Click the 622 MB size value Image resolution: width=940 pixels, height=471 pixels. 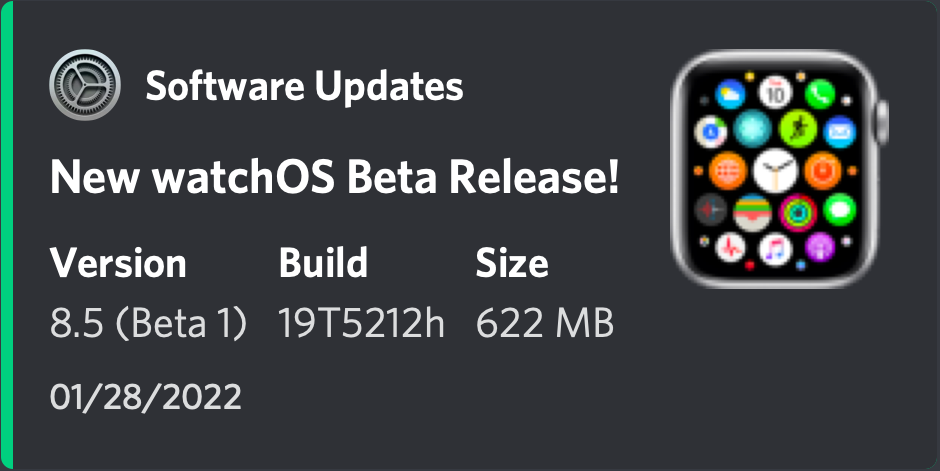(545, 324)
